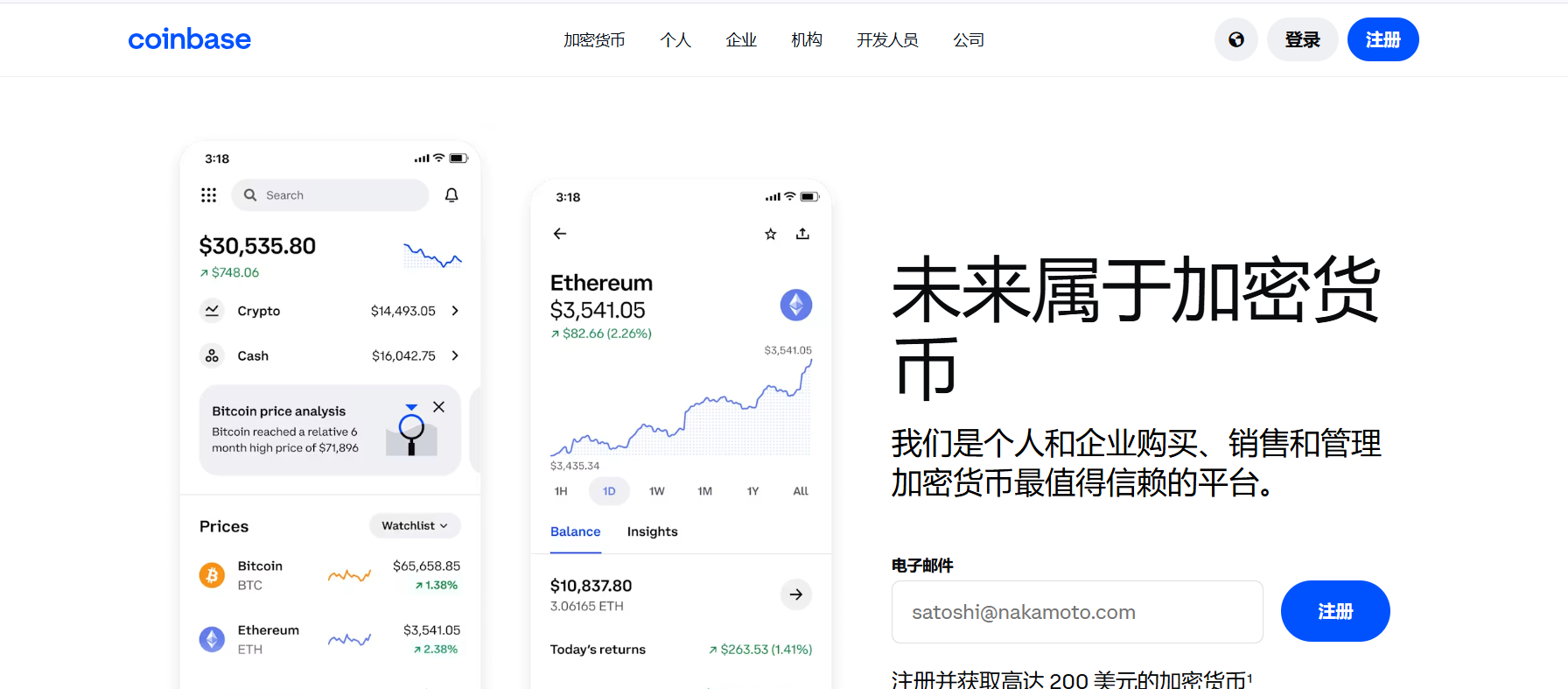Click the $82.66 (2.26%) change text
This screenshot has width=1568, height=689.
pos(601,334)
